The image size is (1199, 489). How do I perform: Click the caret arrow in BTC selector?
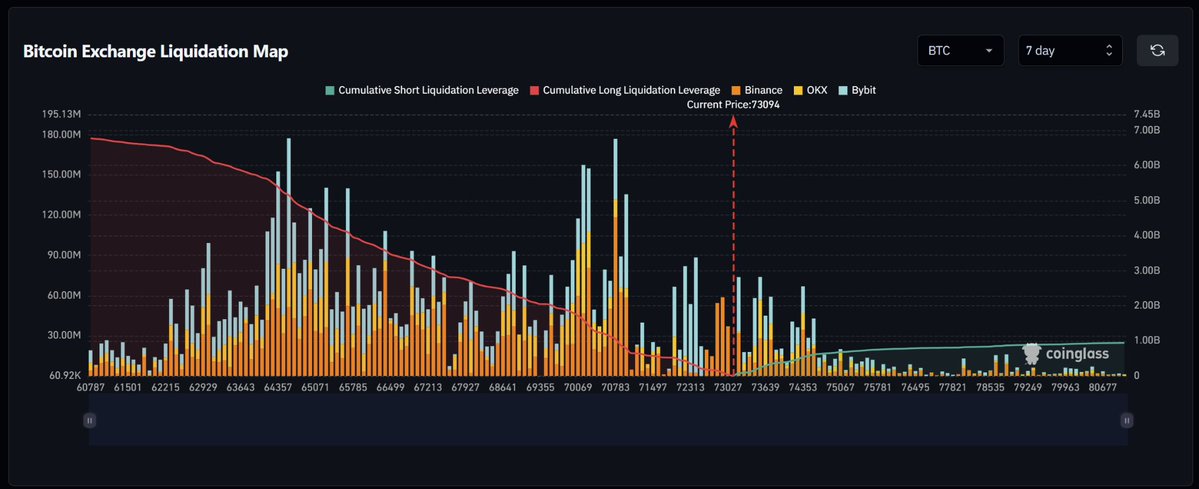989,50
